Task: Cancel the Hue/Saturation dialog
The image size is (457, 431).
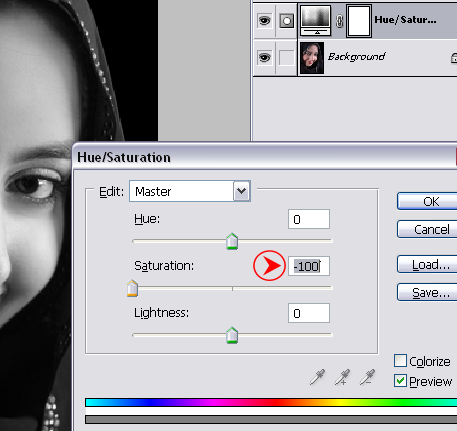Action: (x=427, y=229)
